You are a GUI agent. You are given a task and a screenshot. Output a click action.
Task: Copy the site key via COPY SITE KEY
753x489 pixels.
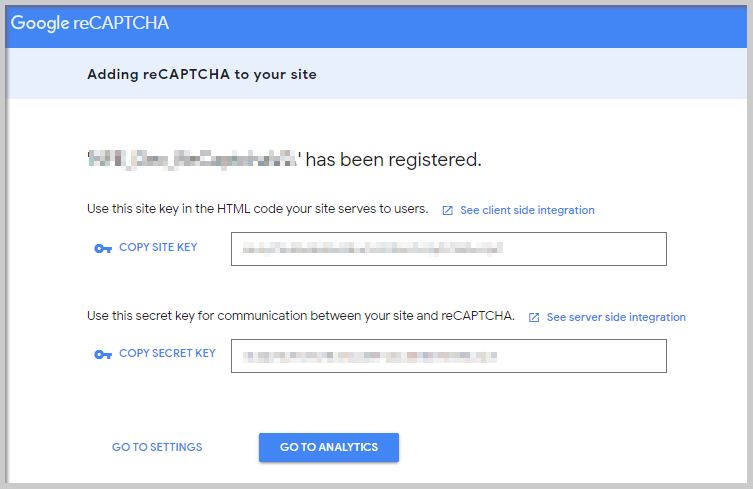tap(158, 247)
